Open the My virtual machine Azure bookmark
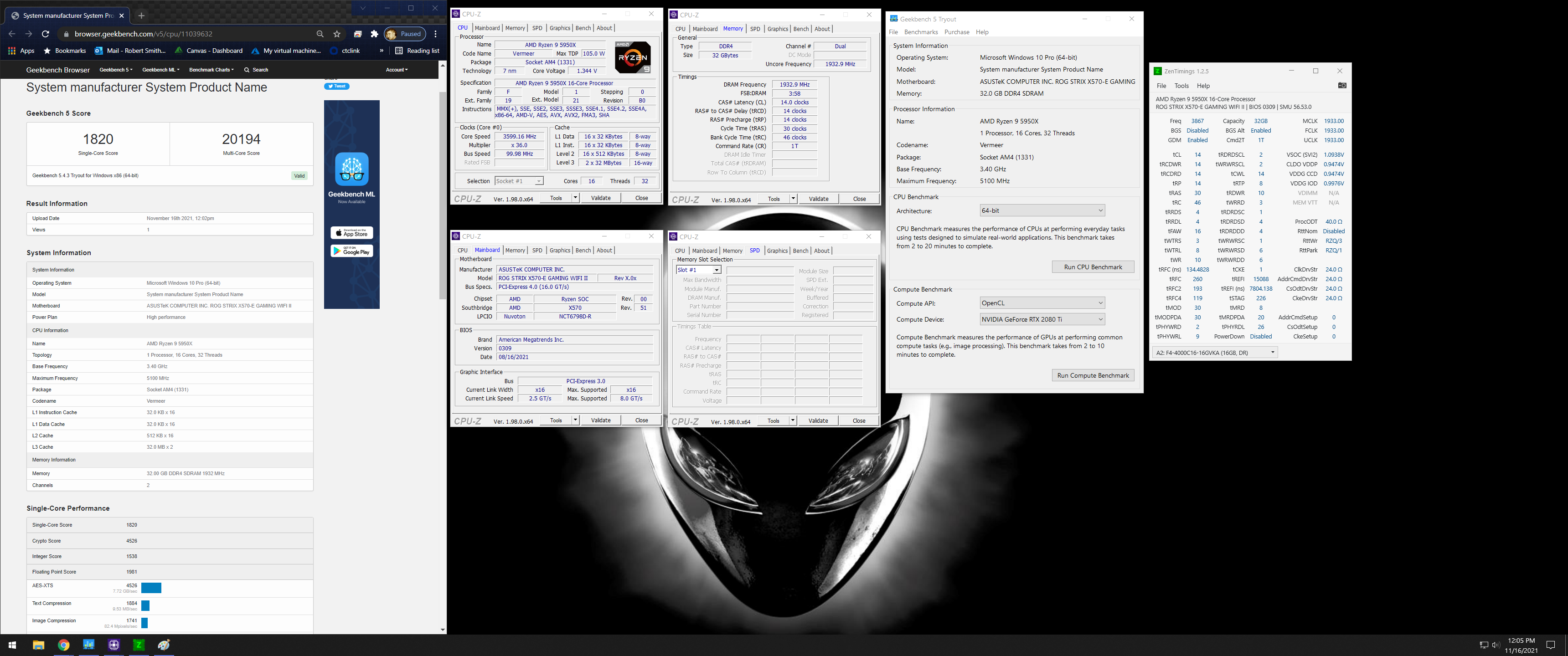 [285, 51]
